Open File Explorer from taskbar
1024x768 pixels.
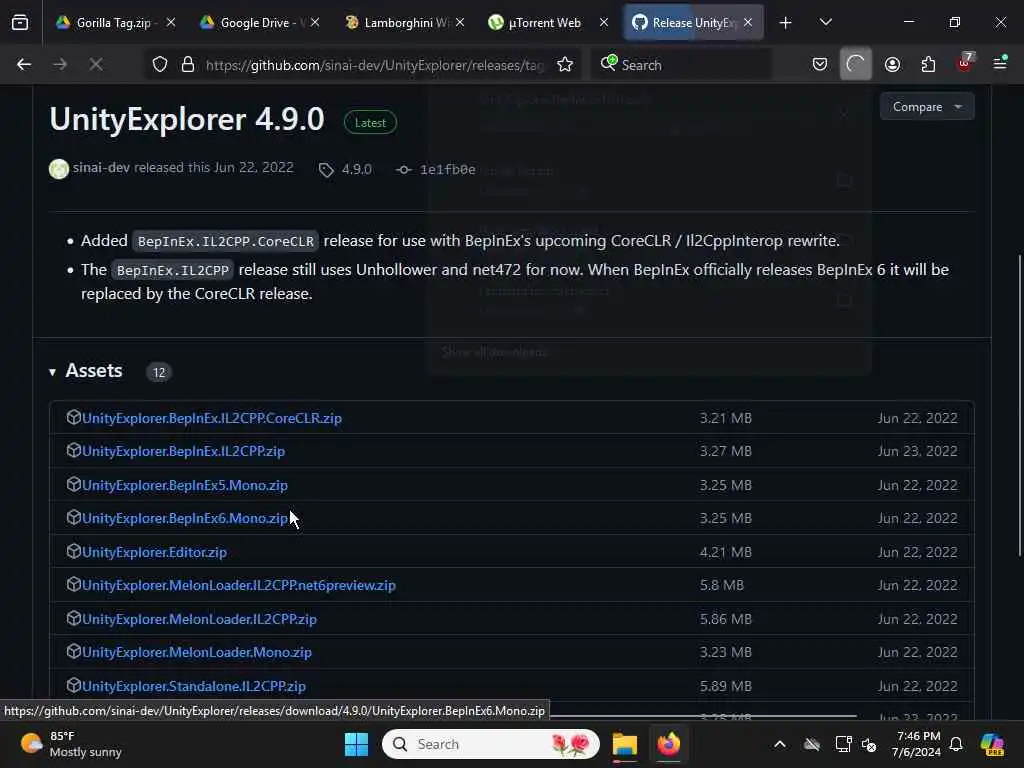pos(624,744)
